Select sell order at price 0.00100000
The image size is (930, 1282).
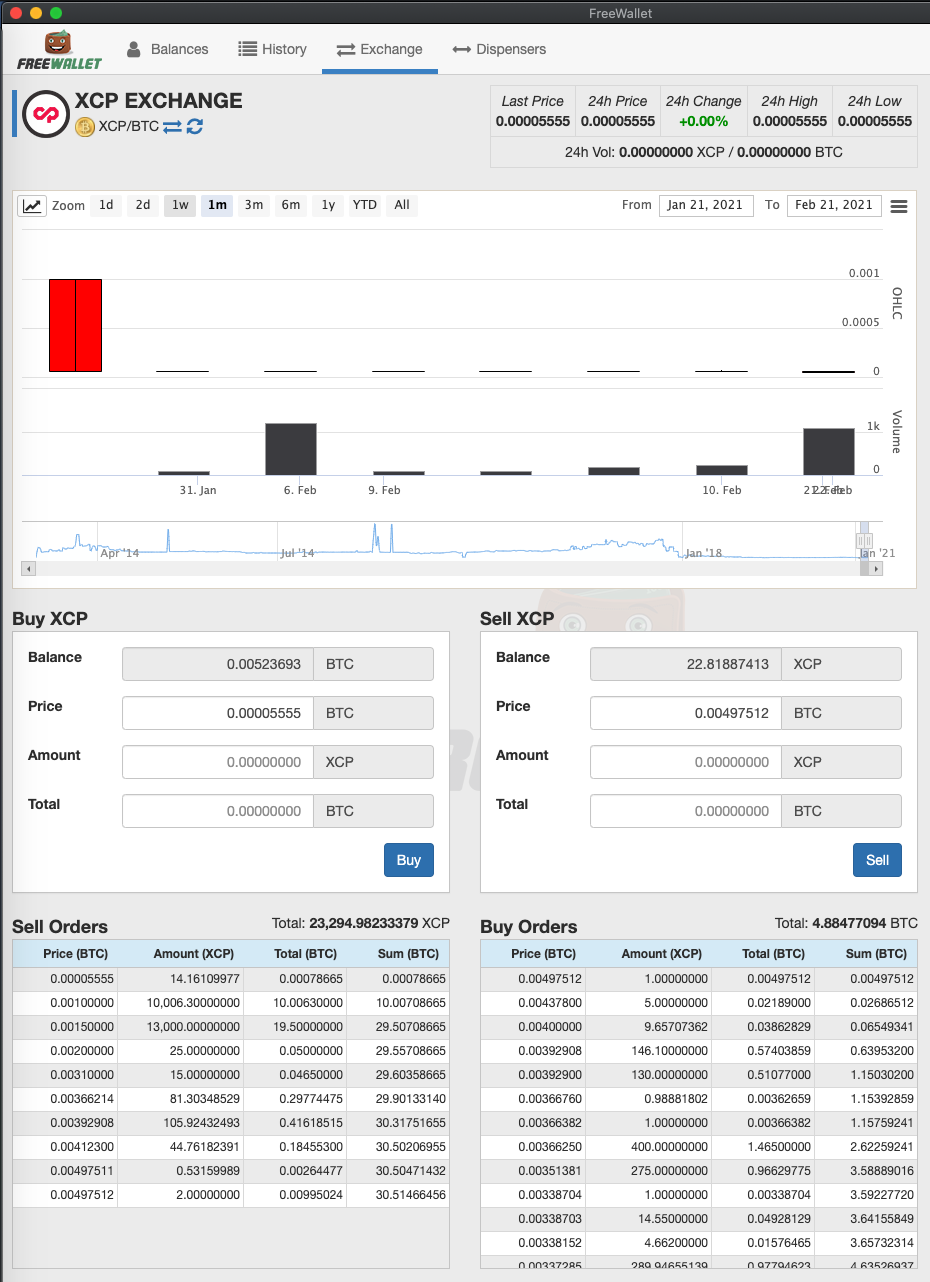click(x=231, y=1002)
